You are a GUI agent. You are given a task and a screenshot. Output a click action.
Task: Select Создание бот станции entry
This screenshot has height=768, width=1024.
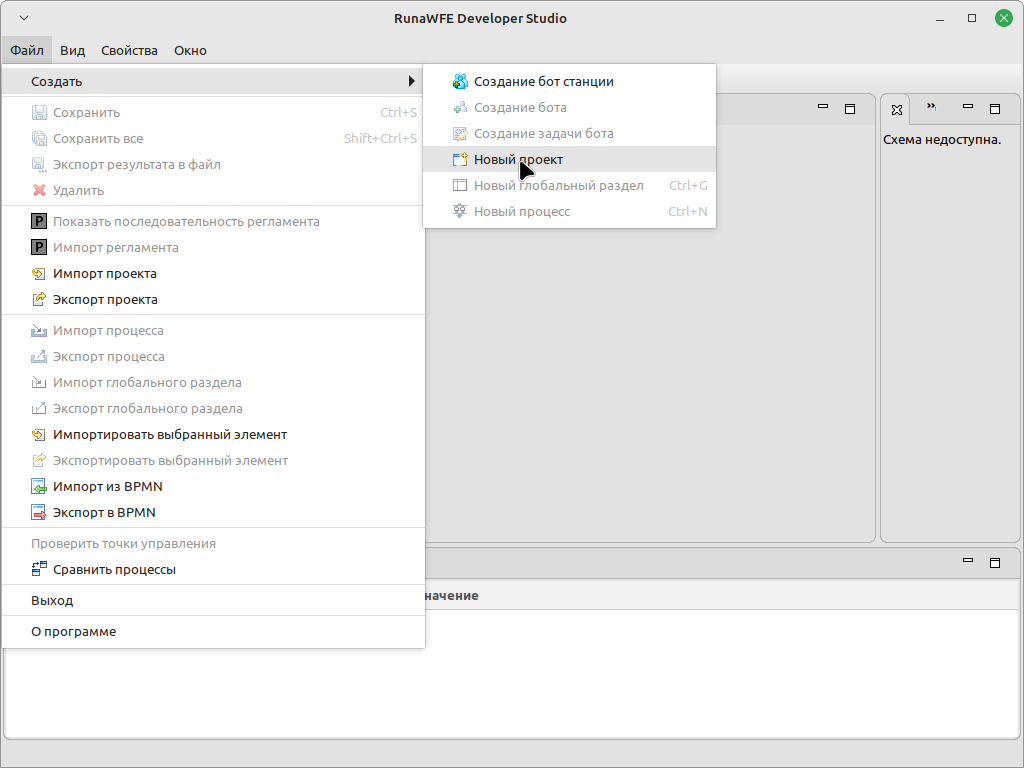coord(569,82)
